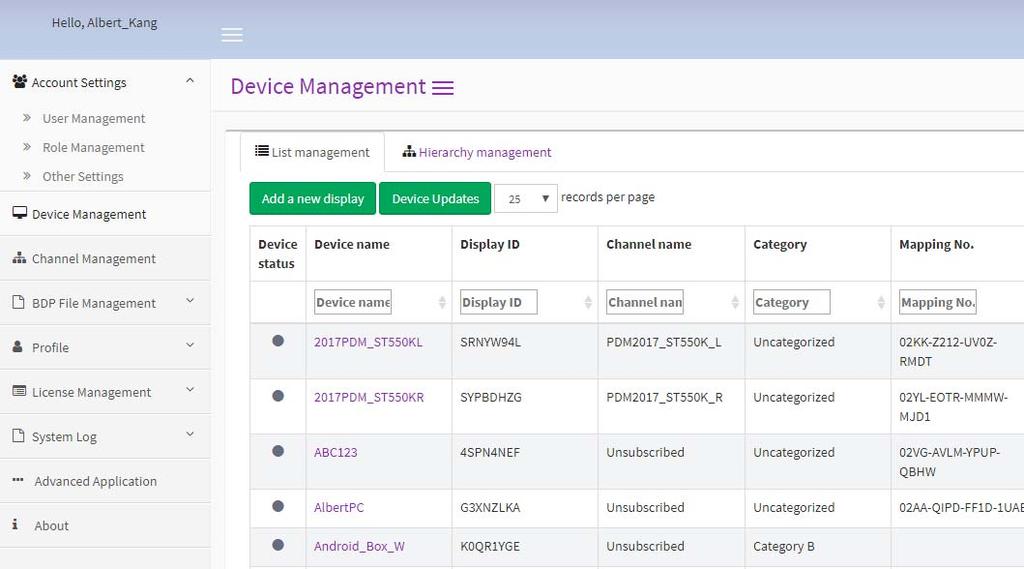The width and height of the screenshot is (1024, 569).
Task: Open the About page in sidebar
Action: pos(105,525)
